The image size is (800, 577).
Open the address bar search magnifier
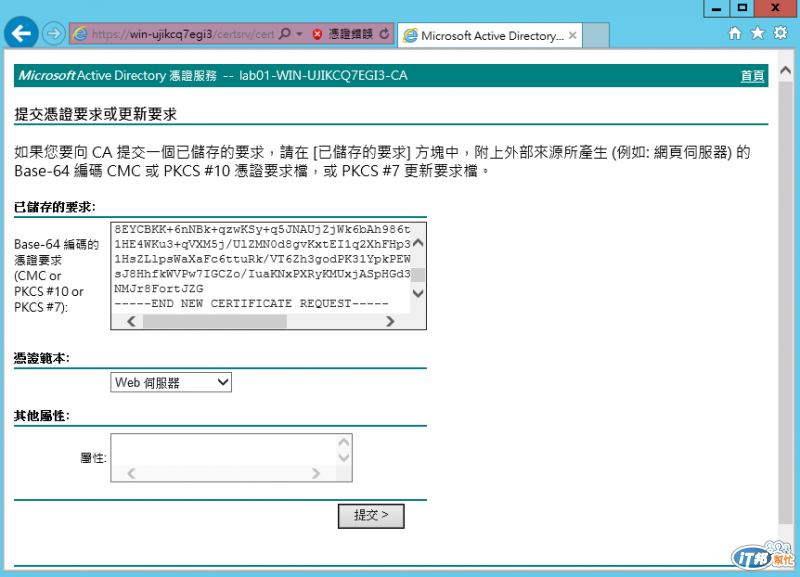285,34
